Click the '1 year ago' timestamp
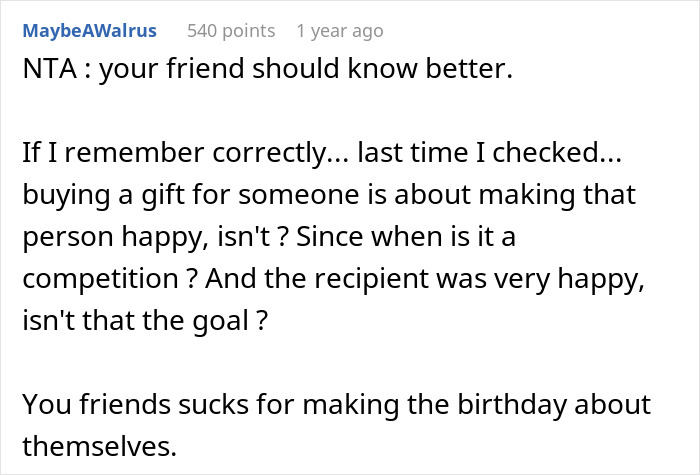 coord(339,31)
